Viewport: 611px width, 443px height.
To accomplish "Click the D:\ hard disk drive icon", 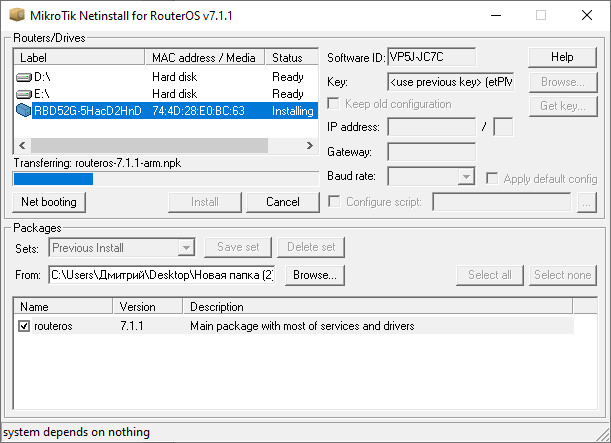I will [24, 76].
